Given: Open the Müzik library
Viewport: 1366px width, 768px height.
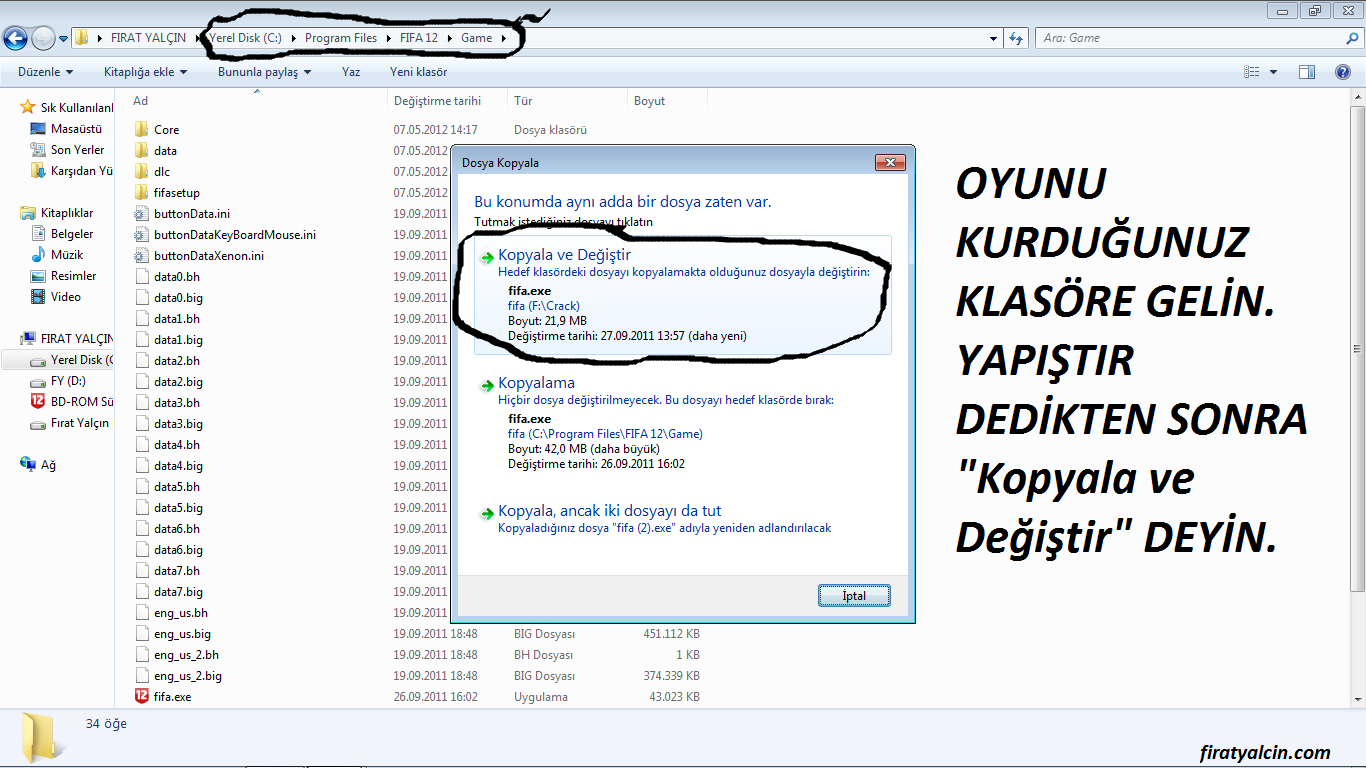Looking at the screenshot, I should coord(67,255).
